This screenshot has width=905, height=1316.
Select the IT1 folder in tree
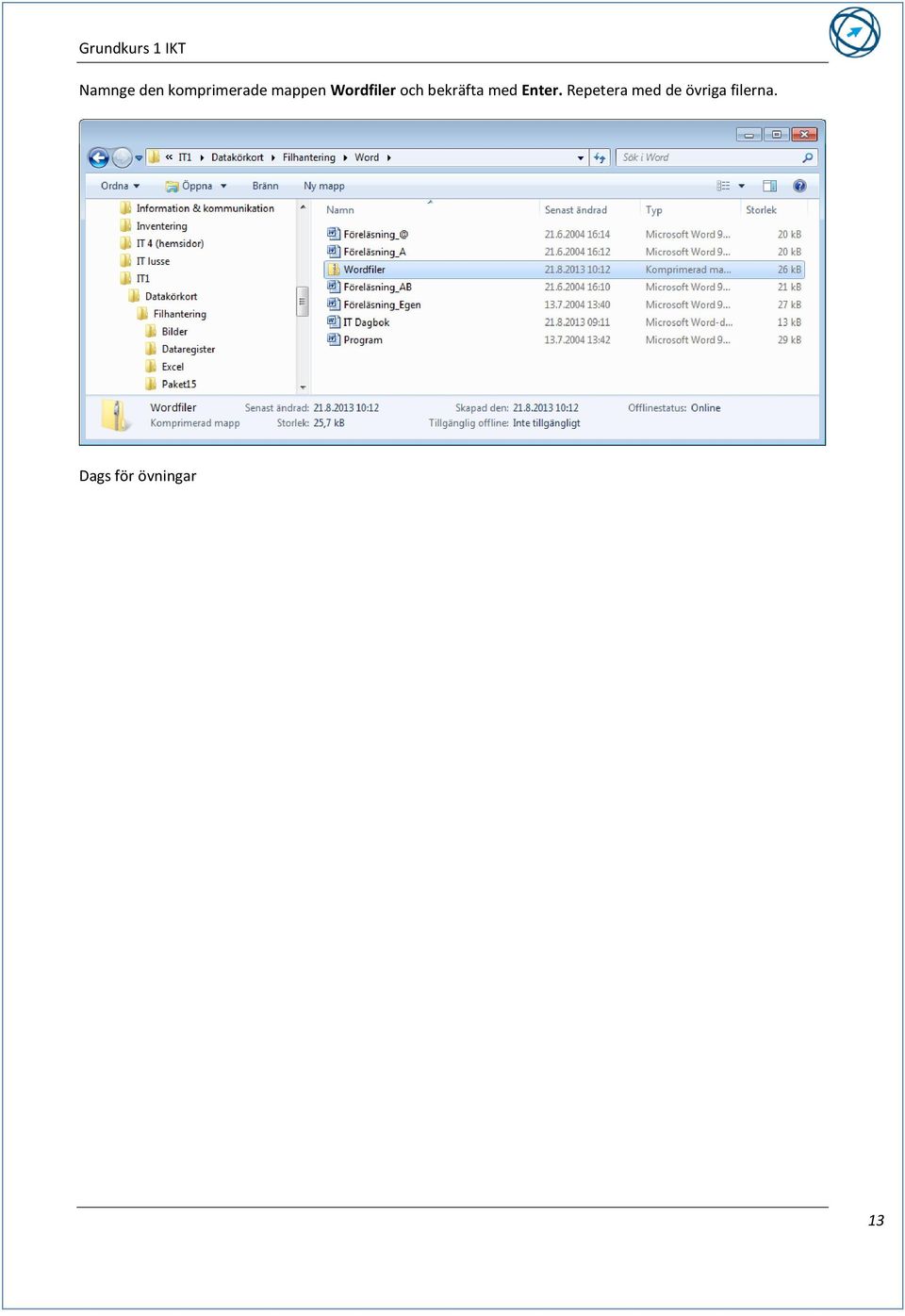[142, 278]
